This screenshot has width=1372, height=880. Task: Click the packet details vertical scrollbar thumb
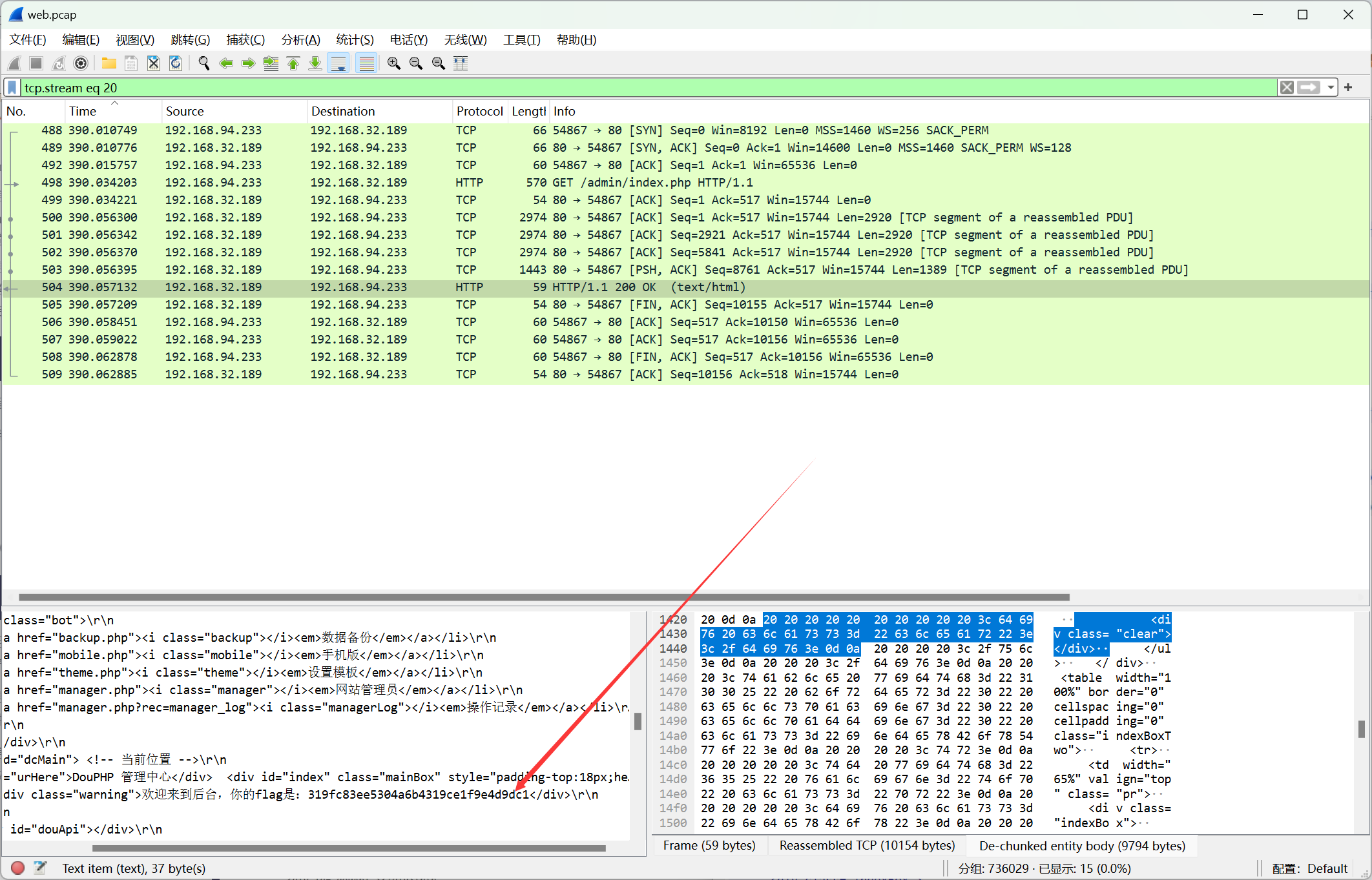[638, 721]
